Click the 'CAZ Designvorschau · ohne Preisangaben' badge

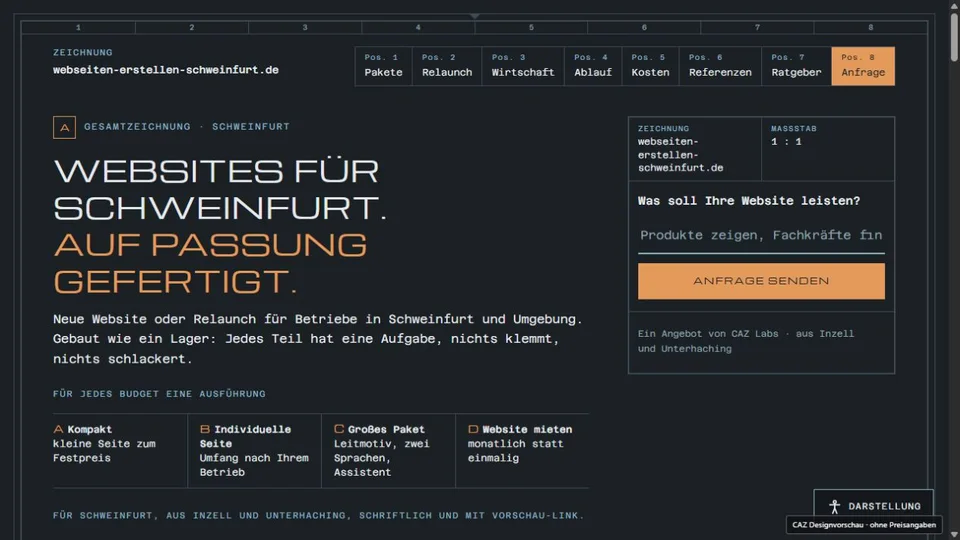click(x=863, y=525)
